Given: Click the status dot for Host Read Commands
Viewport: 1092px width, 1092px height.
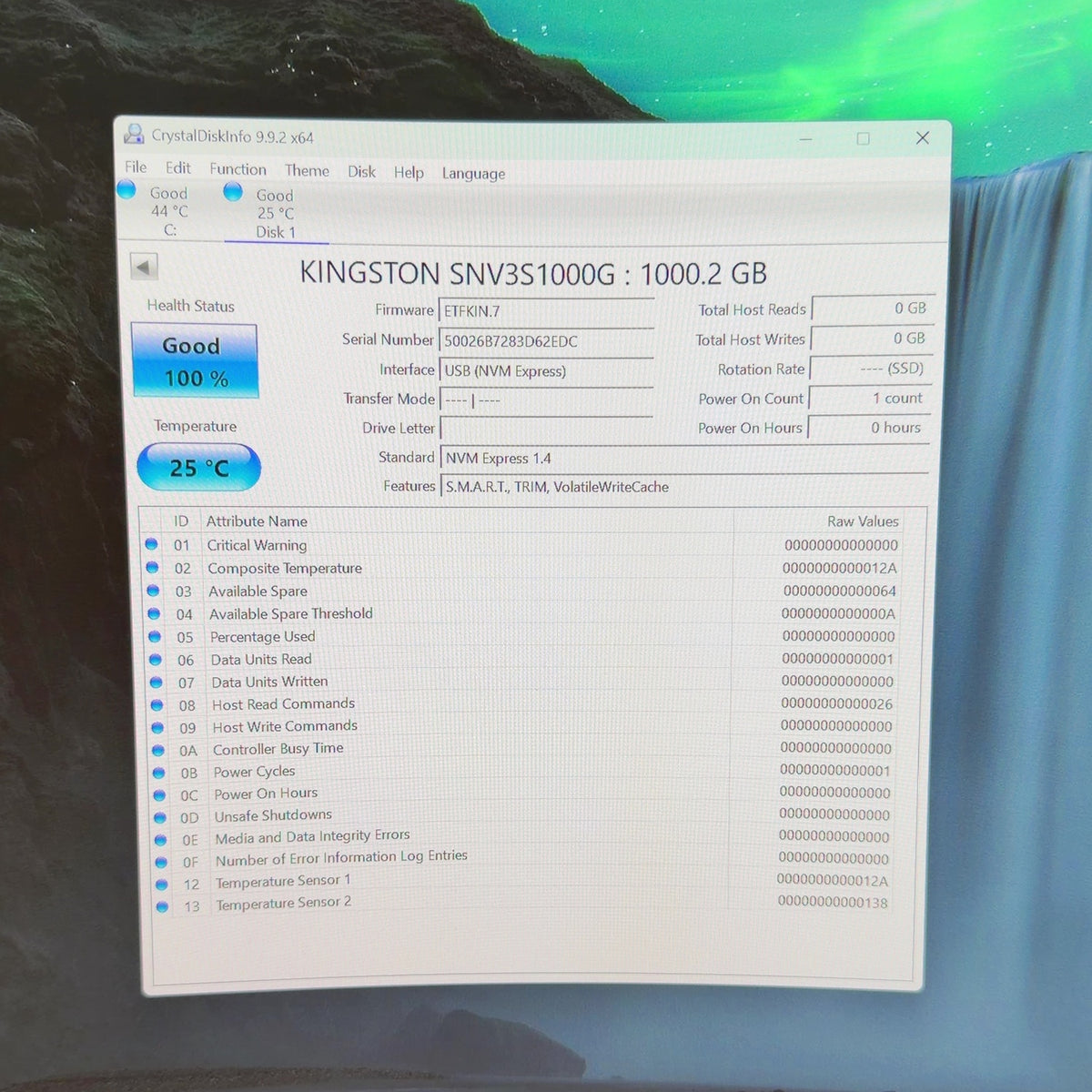Looking at the screenshot, I should (157, 704).
